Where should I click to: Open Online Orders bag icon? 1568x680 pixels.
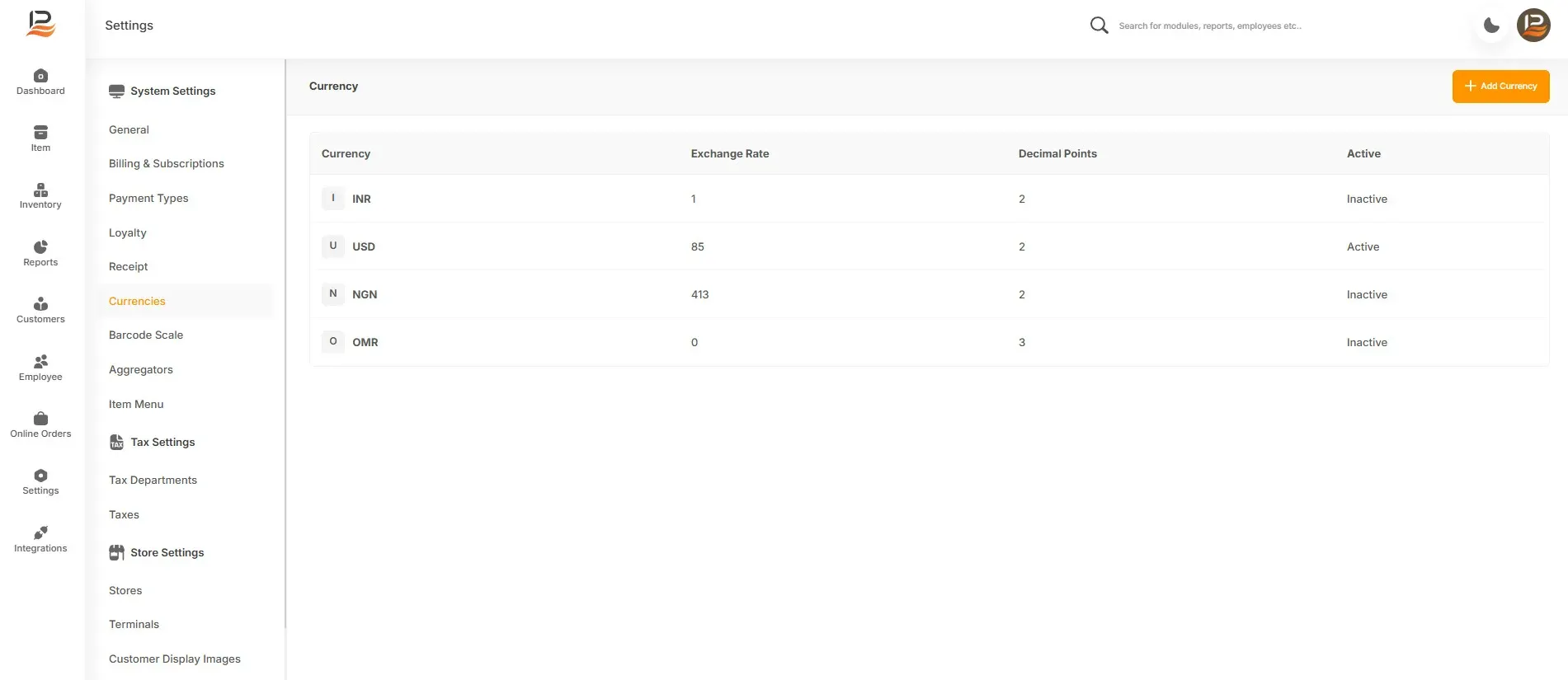[x=40, y=419]
